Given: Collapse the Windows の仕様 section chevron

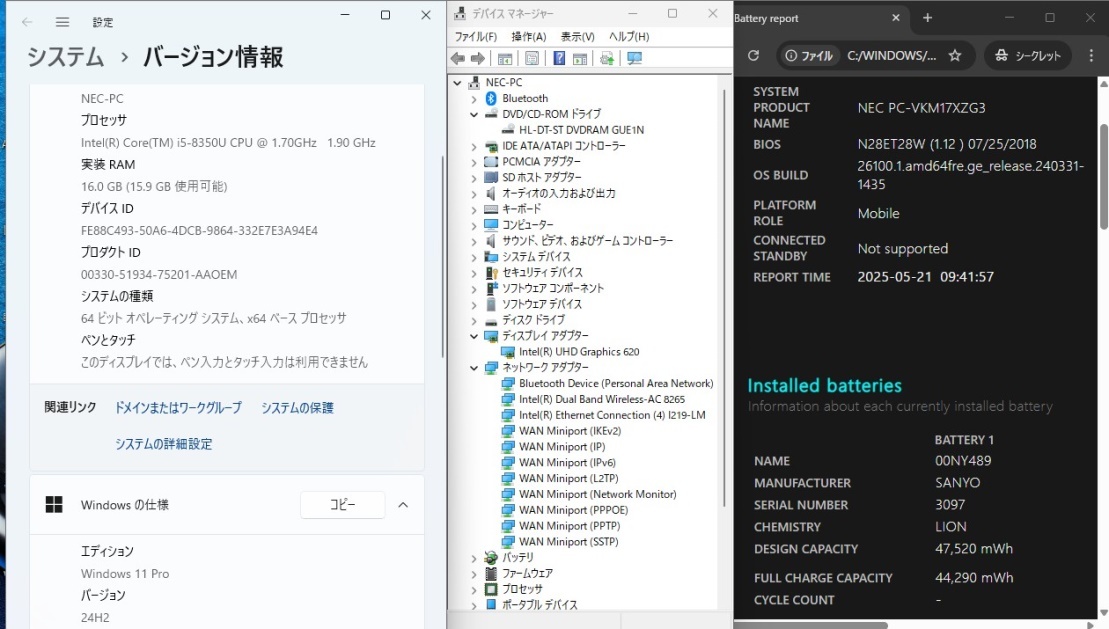Looking at the screenshot, I should [x=403, y=504].
